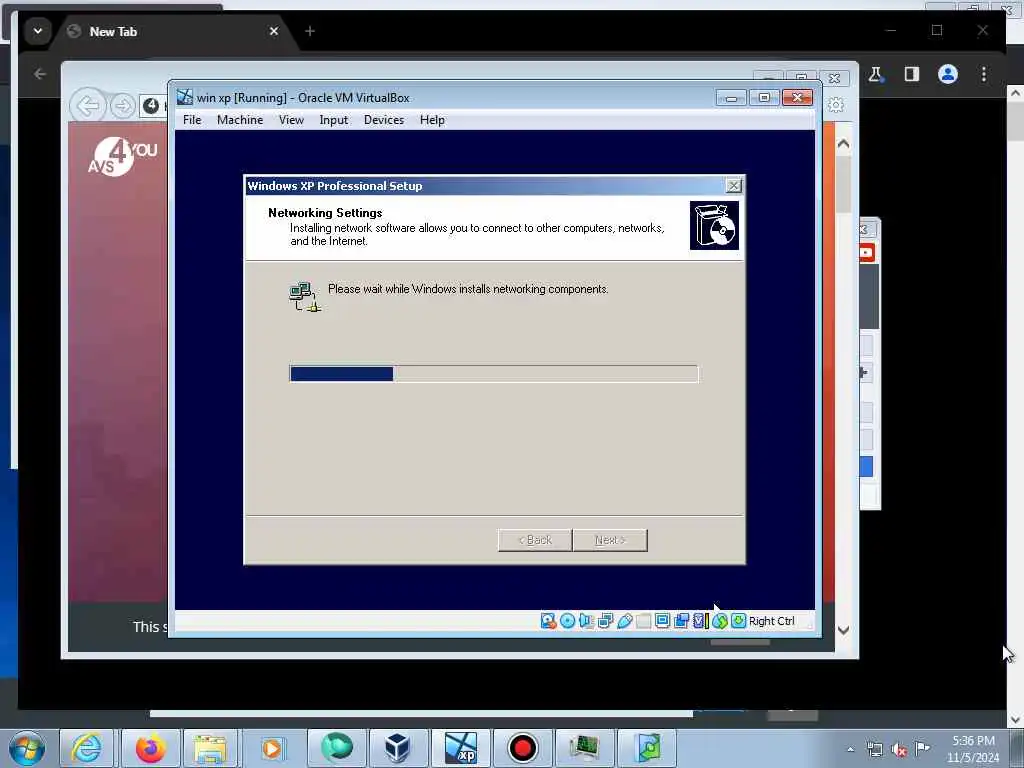Click the setup CD box icon
This screenshot has height=768, width=1024.
tap(714, 225)
